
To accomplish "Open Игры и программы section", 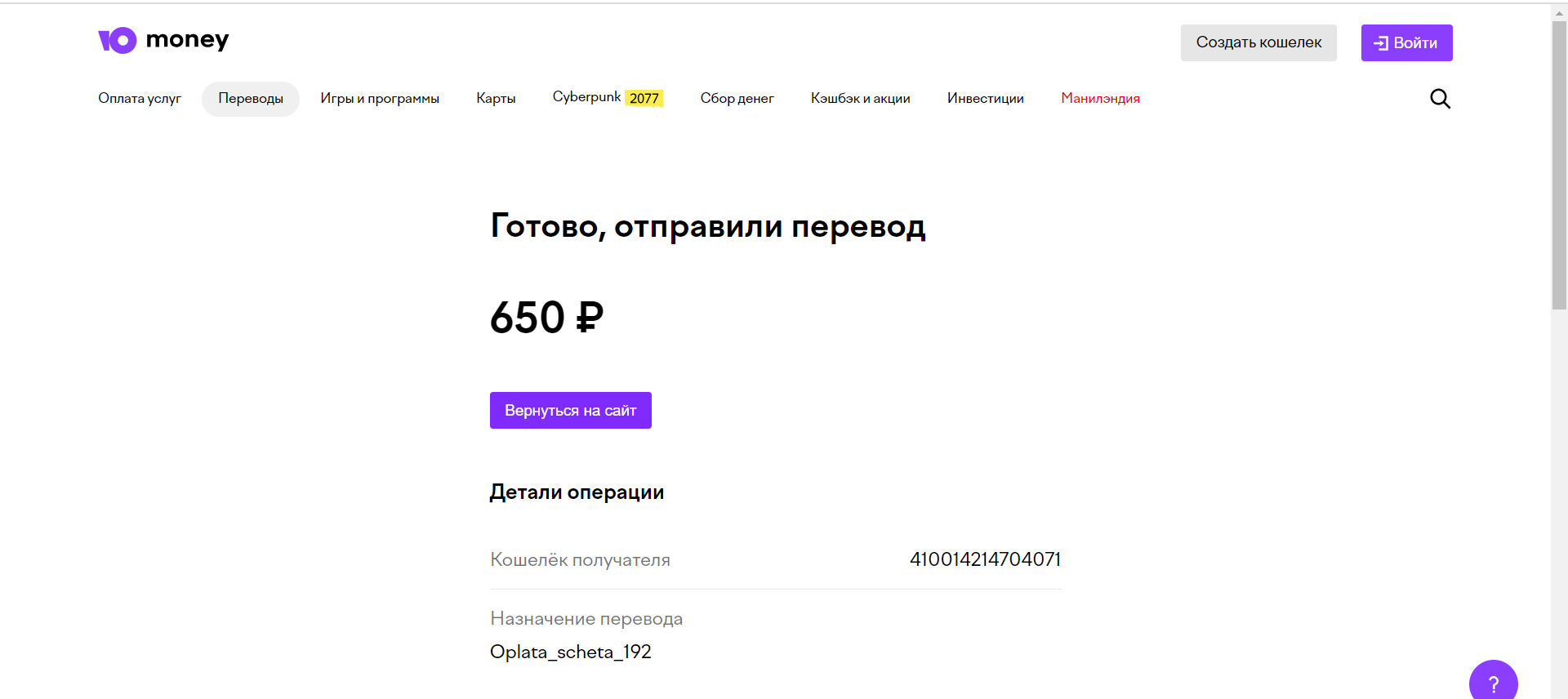I will pyautogui.click(x=380, y=98).
